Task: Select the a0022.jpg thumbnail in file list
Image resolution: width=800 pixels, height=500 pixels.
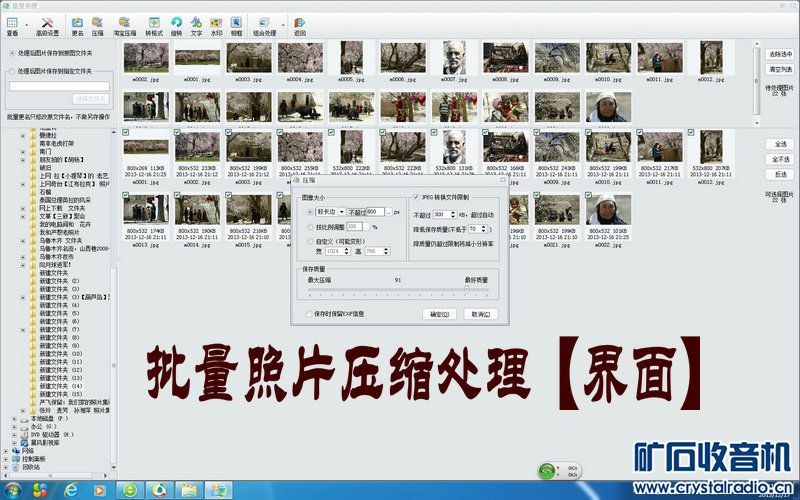Action: (x=608, y=210)
